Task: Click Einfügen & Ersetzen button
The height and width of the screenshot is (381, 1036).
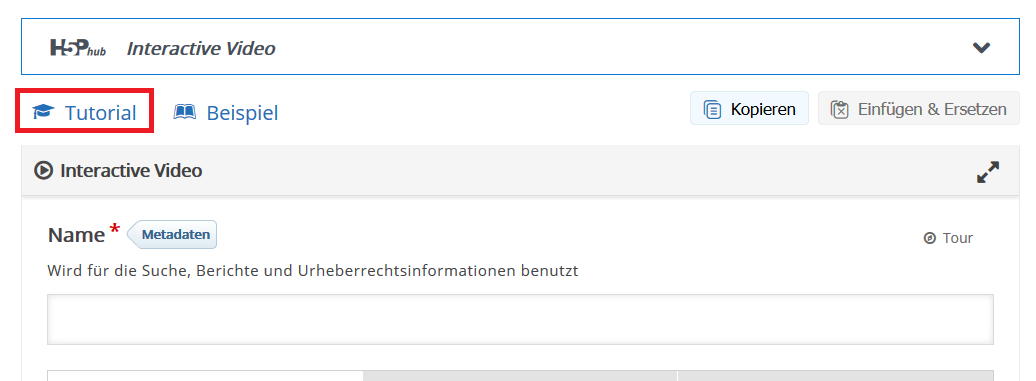Action: click(x=918, y=108)
